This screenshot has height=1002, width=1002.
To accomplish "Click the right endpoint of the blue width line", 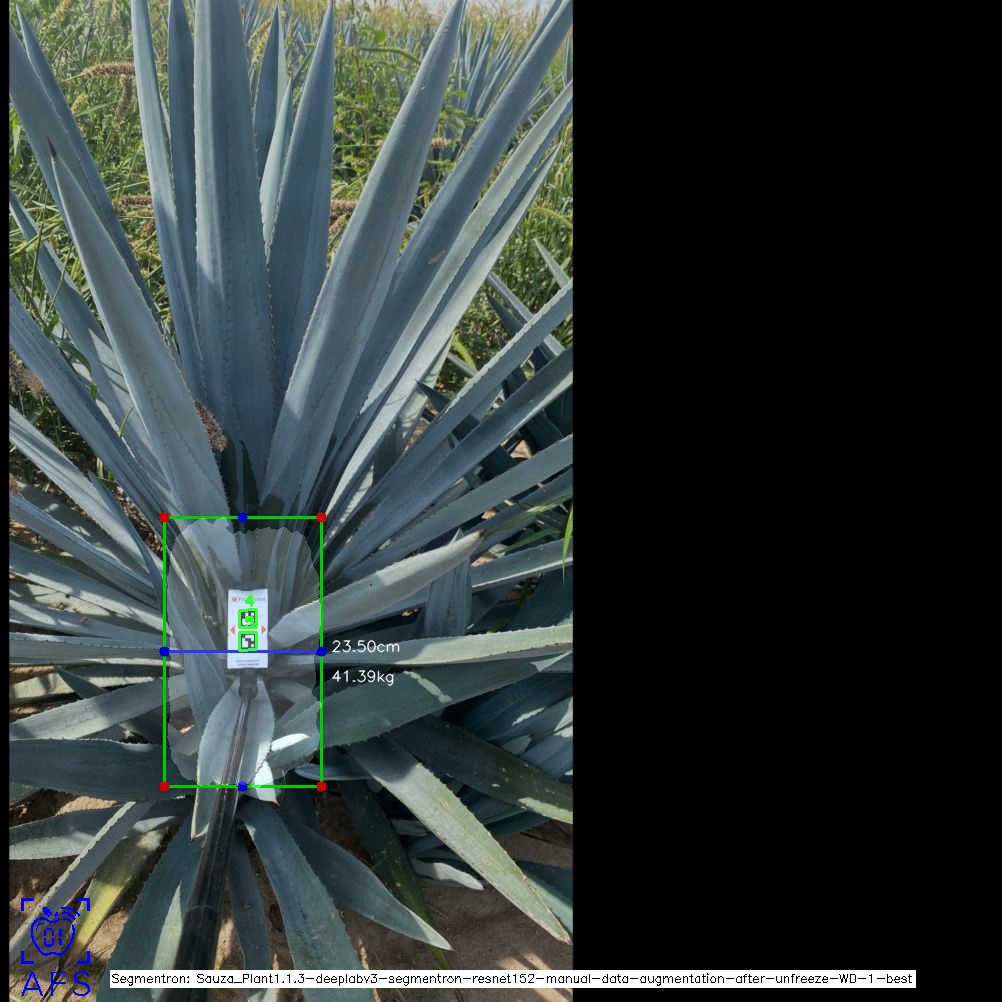I will click(x=321, y=651).
